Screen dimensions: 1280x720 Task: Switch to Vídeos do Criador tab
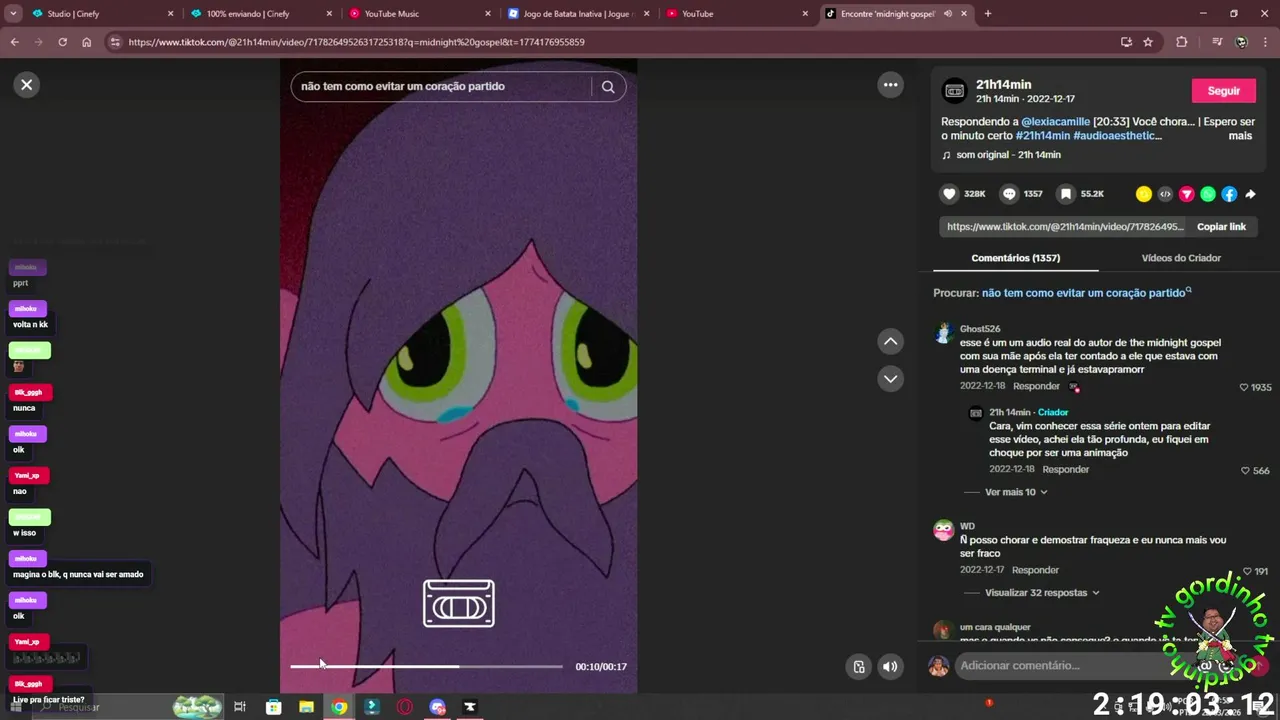1181,258
